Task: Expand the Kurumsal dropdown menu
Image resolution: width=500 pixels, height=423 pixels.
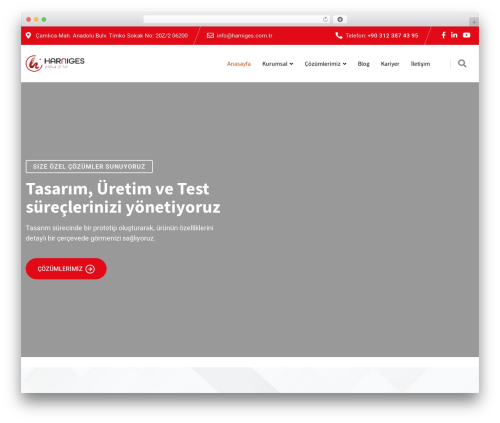Action: [278, 64]
